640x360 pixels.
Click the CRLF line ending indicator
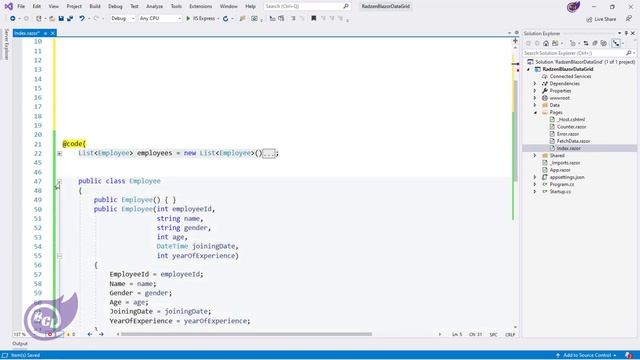pos(510,334)
